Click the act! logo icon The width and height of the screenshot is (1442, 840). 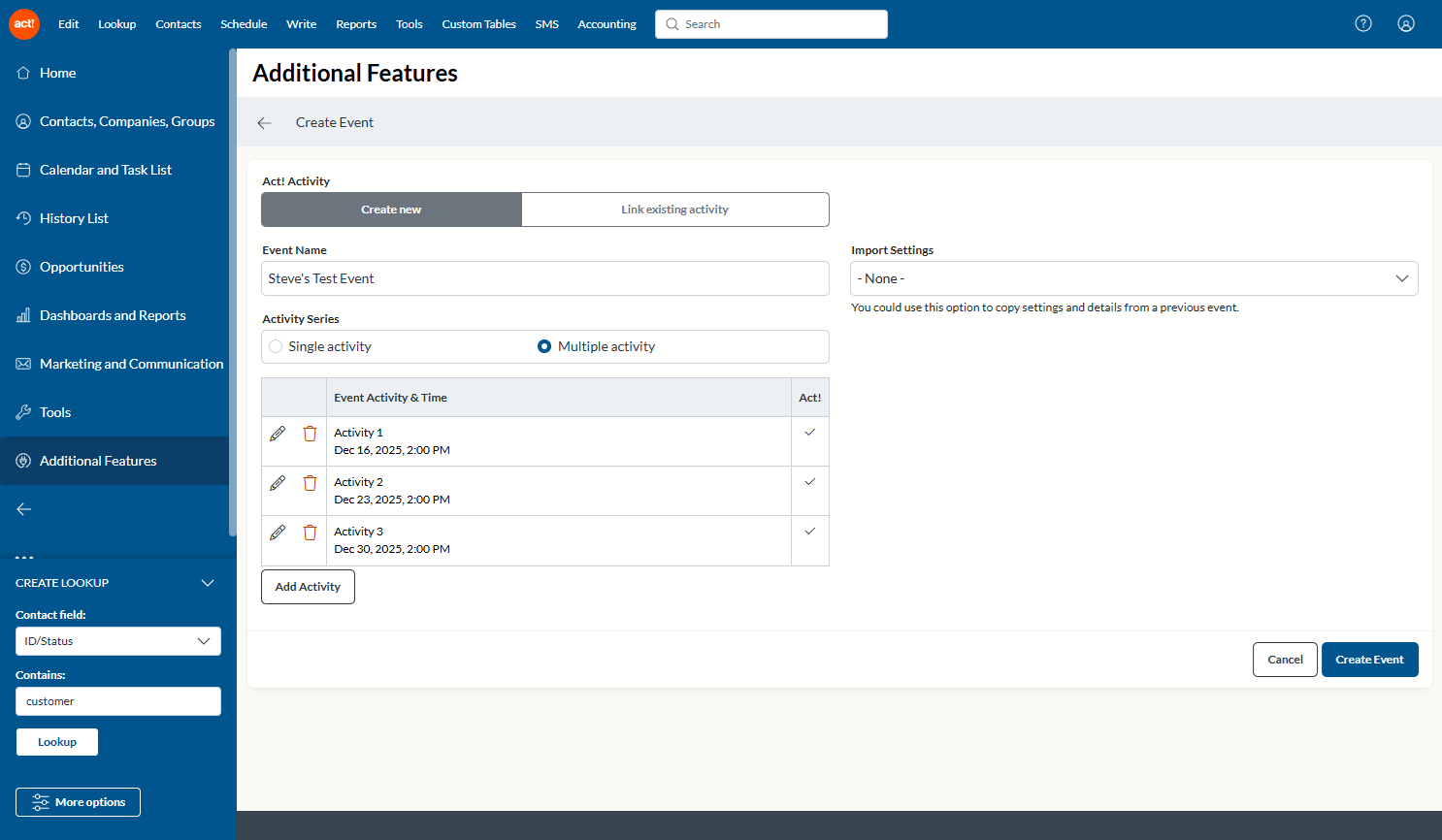(x=24, y=24)
